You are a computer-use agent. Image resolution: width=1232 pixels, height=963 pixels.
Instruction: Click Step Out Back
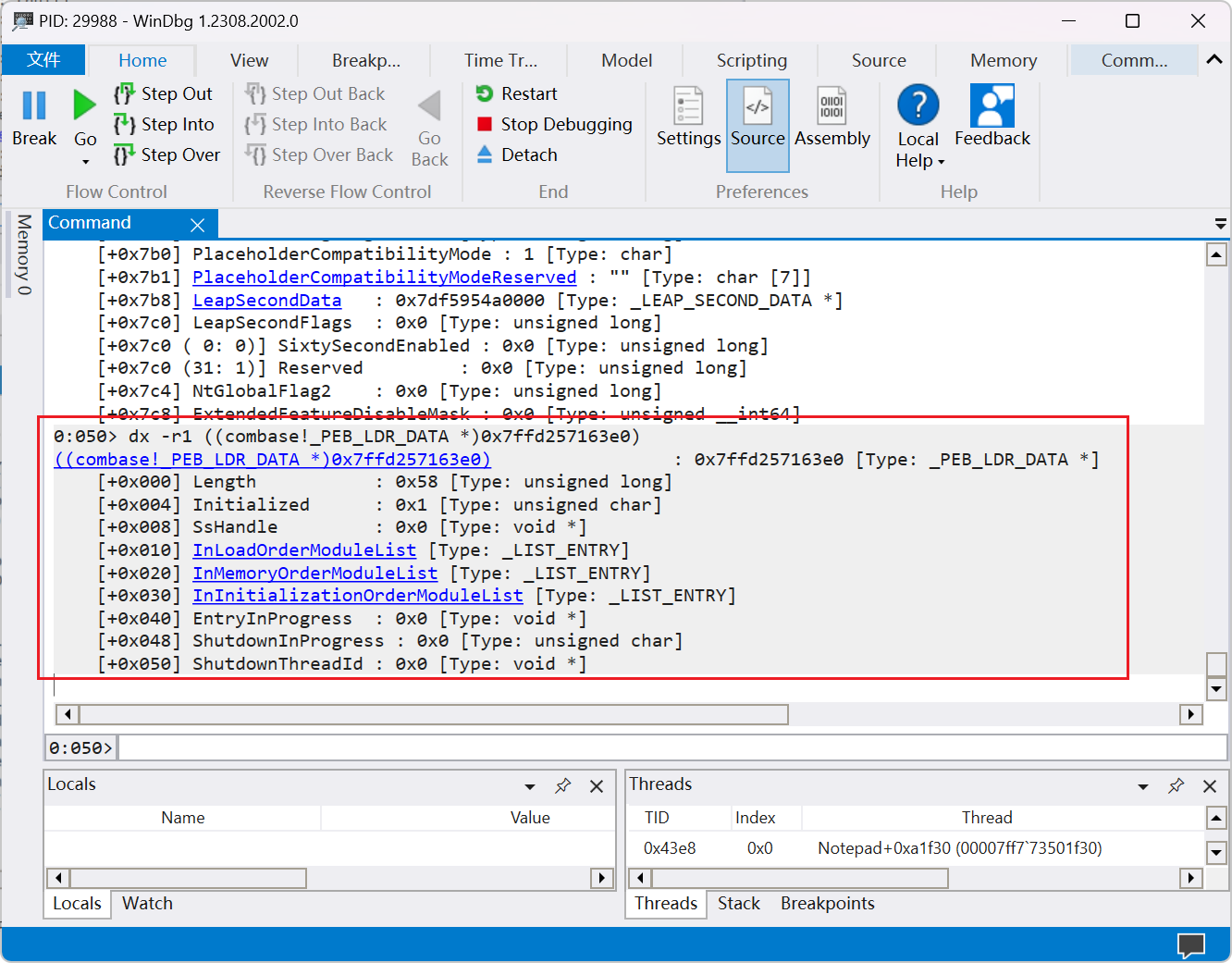click(x=315, y=93)
